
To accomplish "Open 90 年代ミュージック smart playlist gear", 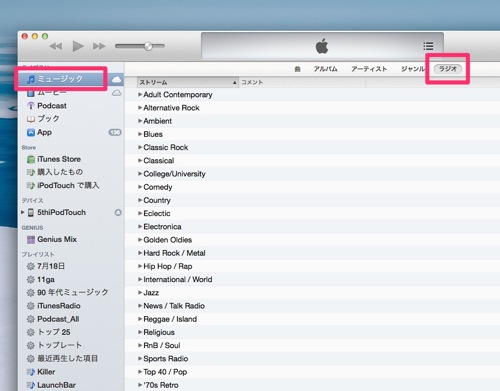I will click(31, 293).
